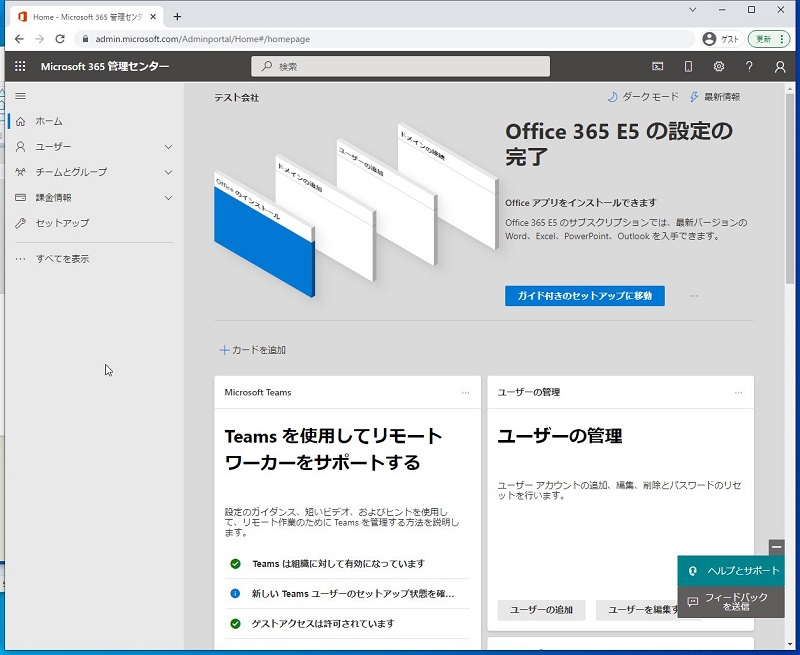This screenshot has height=655, width=800.
Task: Click the vertical page scrollbar
Action: 790,189
